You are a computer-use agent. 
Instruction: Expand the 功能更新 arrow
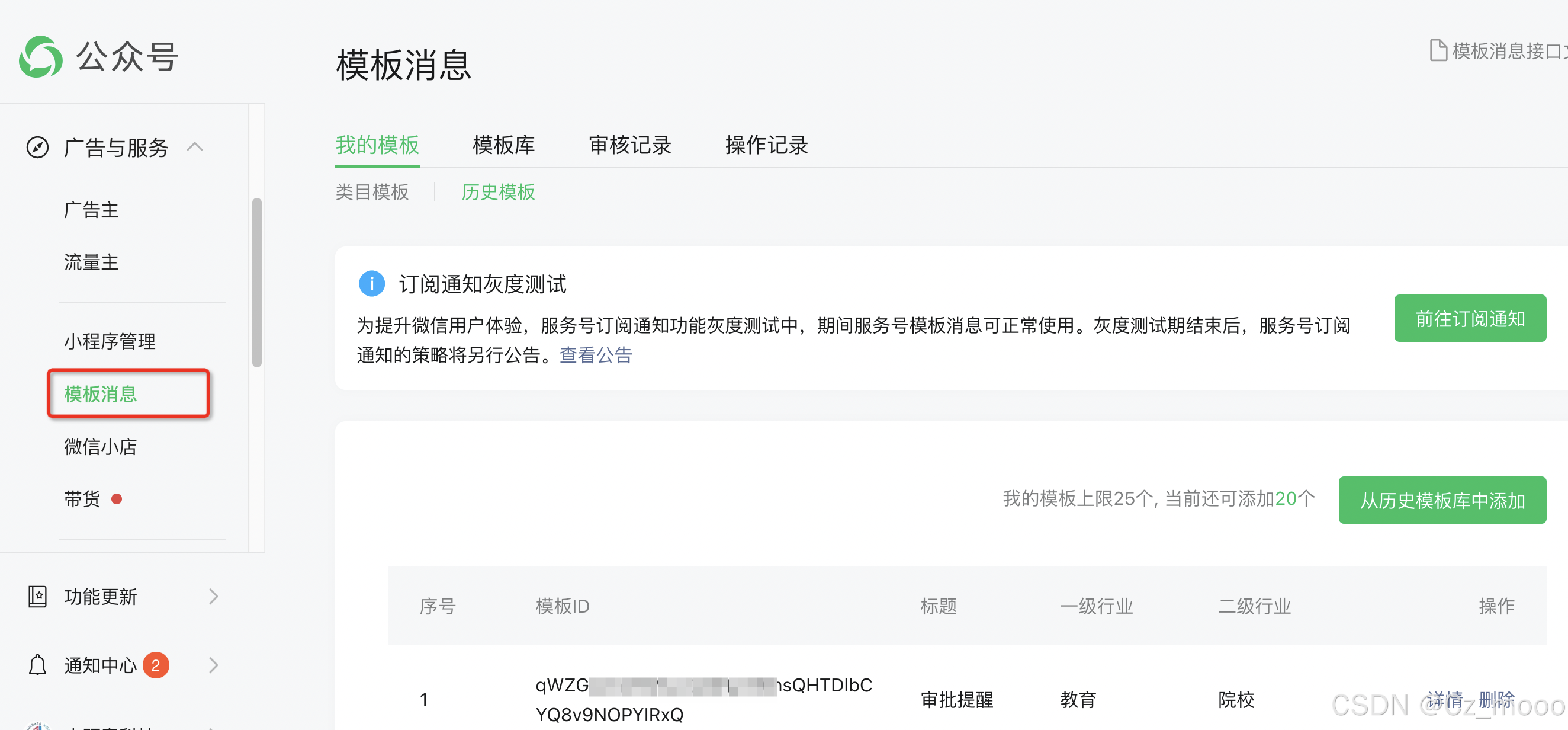pos(213,596)
